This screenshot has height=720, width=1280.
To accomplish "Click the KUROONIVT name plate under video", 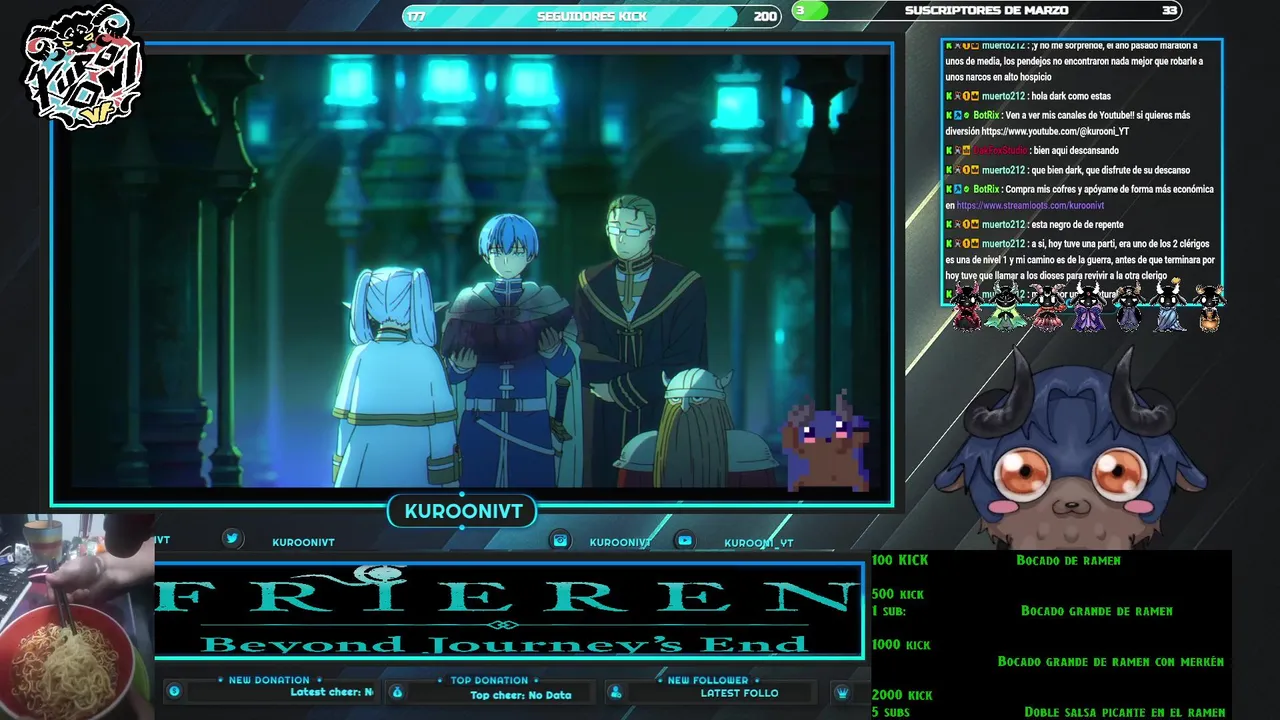I will 463,512.
